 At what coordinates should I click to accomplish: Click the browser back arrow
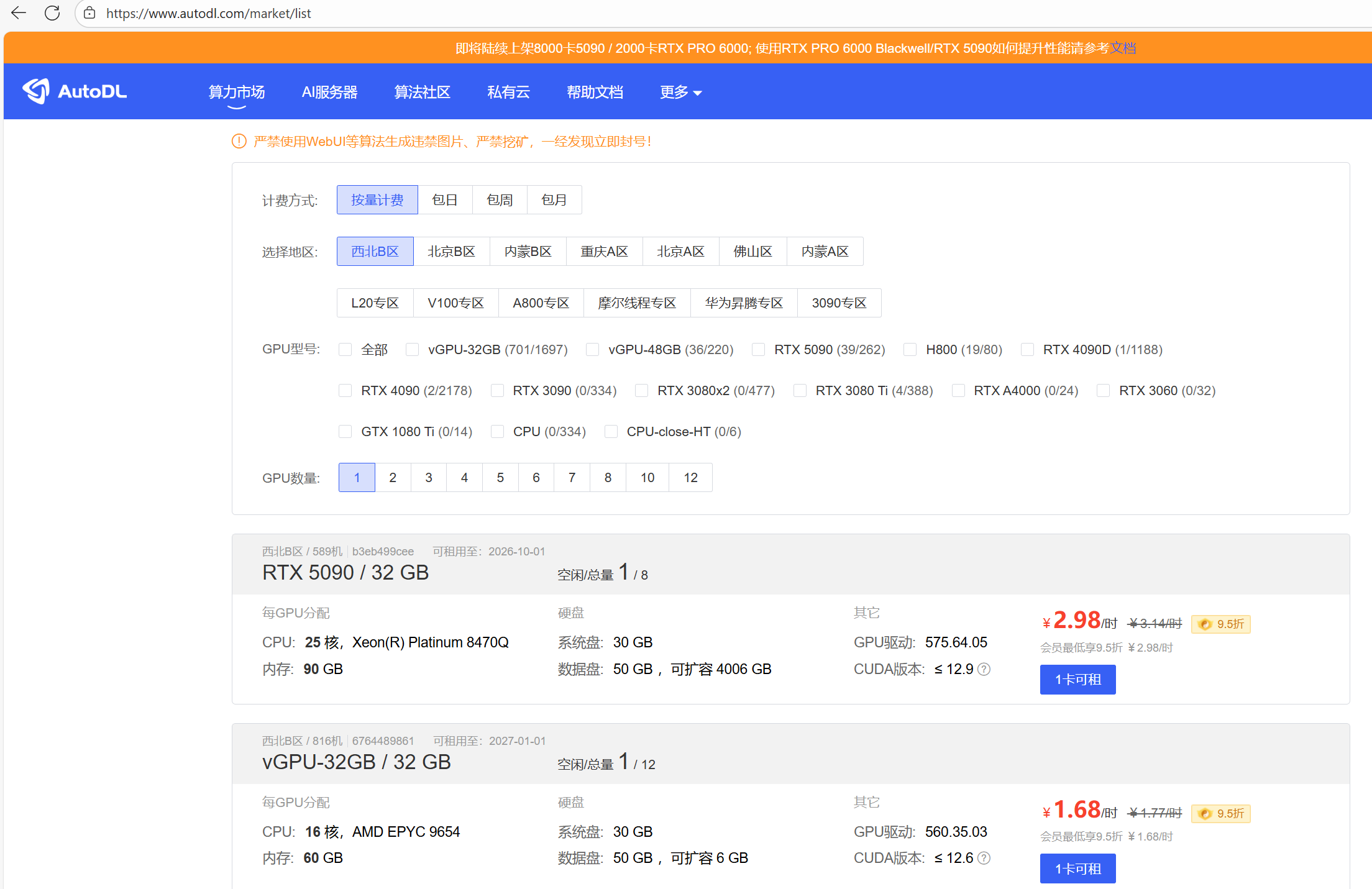tap(19, 13)
